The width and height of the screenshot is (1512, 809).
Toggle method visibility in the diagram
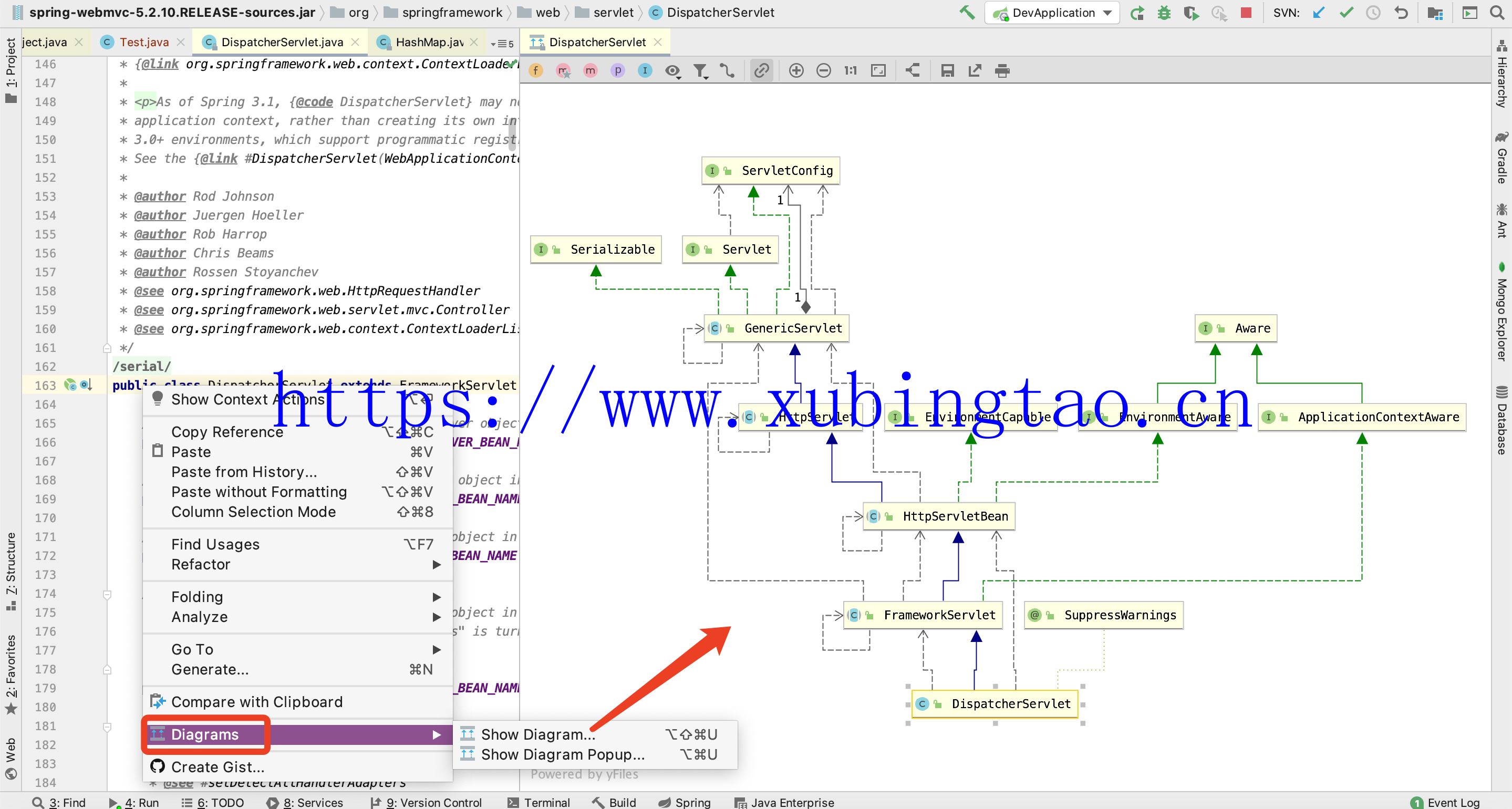click(591, 70)
